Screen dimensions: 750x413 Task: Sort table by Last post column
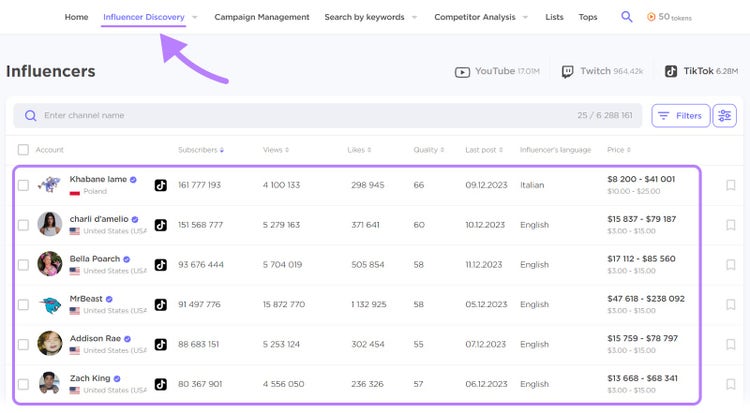[x=484, y=150]
